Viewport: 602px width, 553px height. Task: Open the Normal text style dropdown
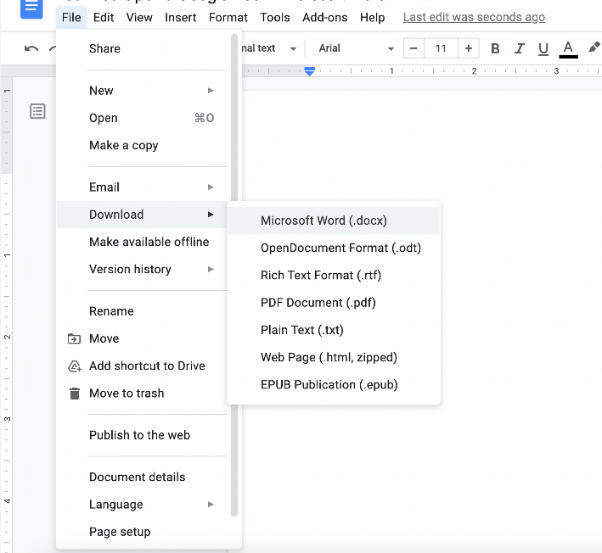point(269,48)
